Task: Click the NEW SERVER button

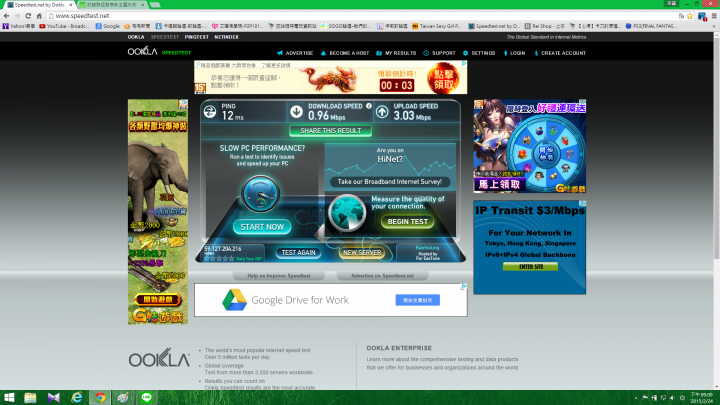Action: 362,253
